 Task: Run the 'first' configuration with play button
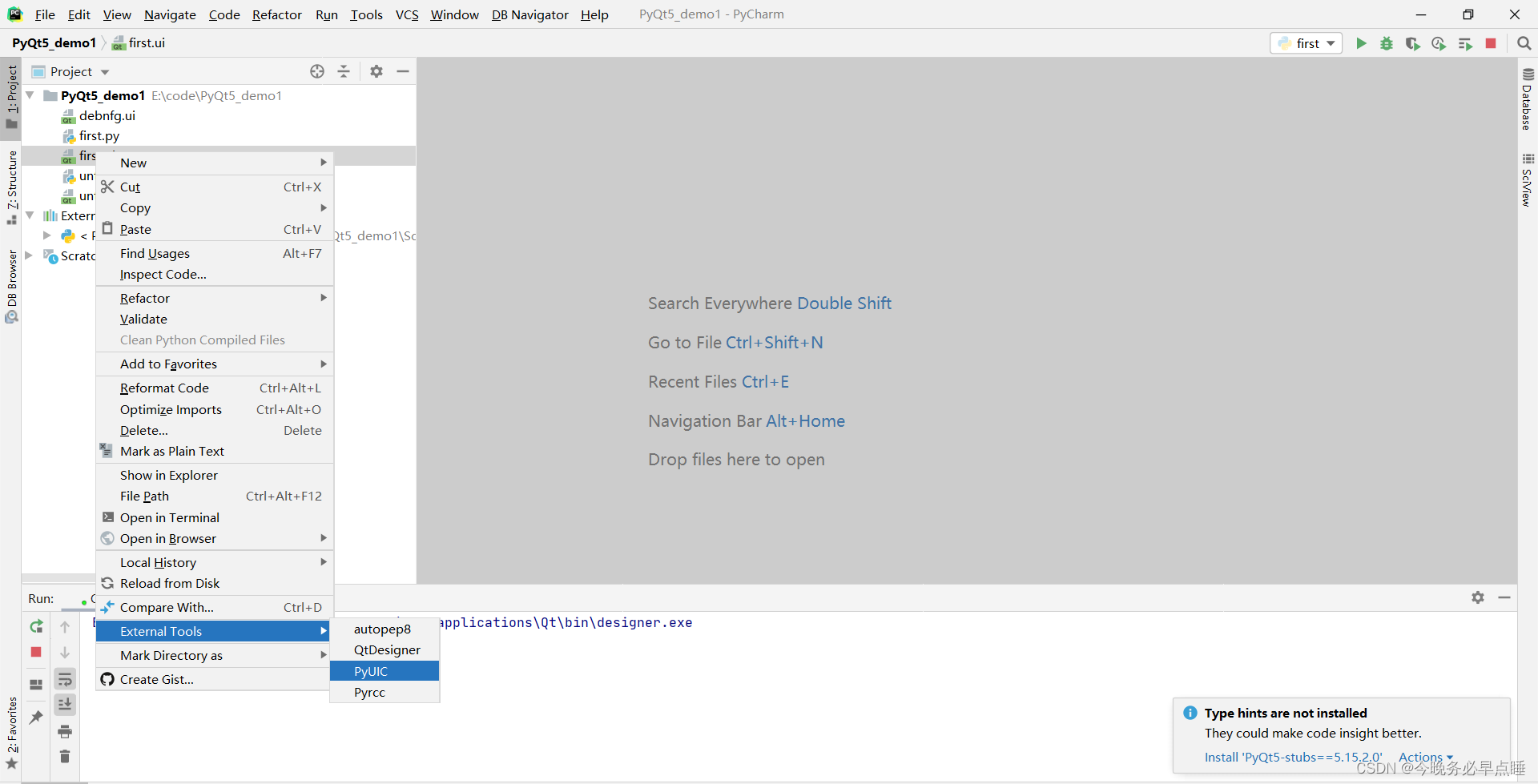tap(1361, 43)
